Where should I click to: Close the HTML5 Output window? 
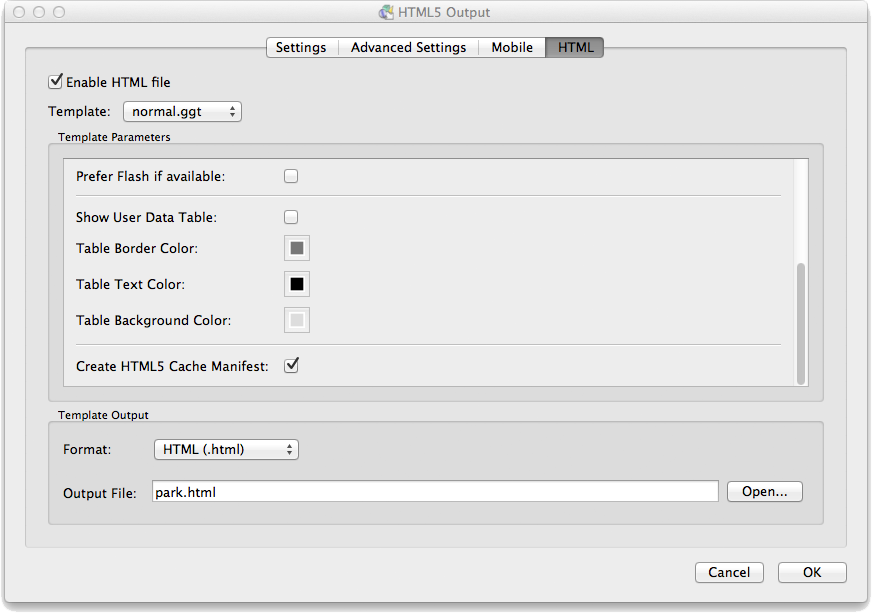pos(18,13)
